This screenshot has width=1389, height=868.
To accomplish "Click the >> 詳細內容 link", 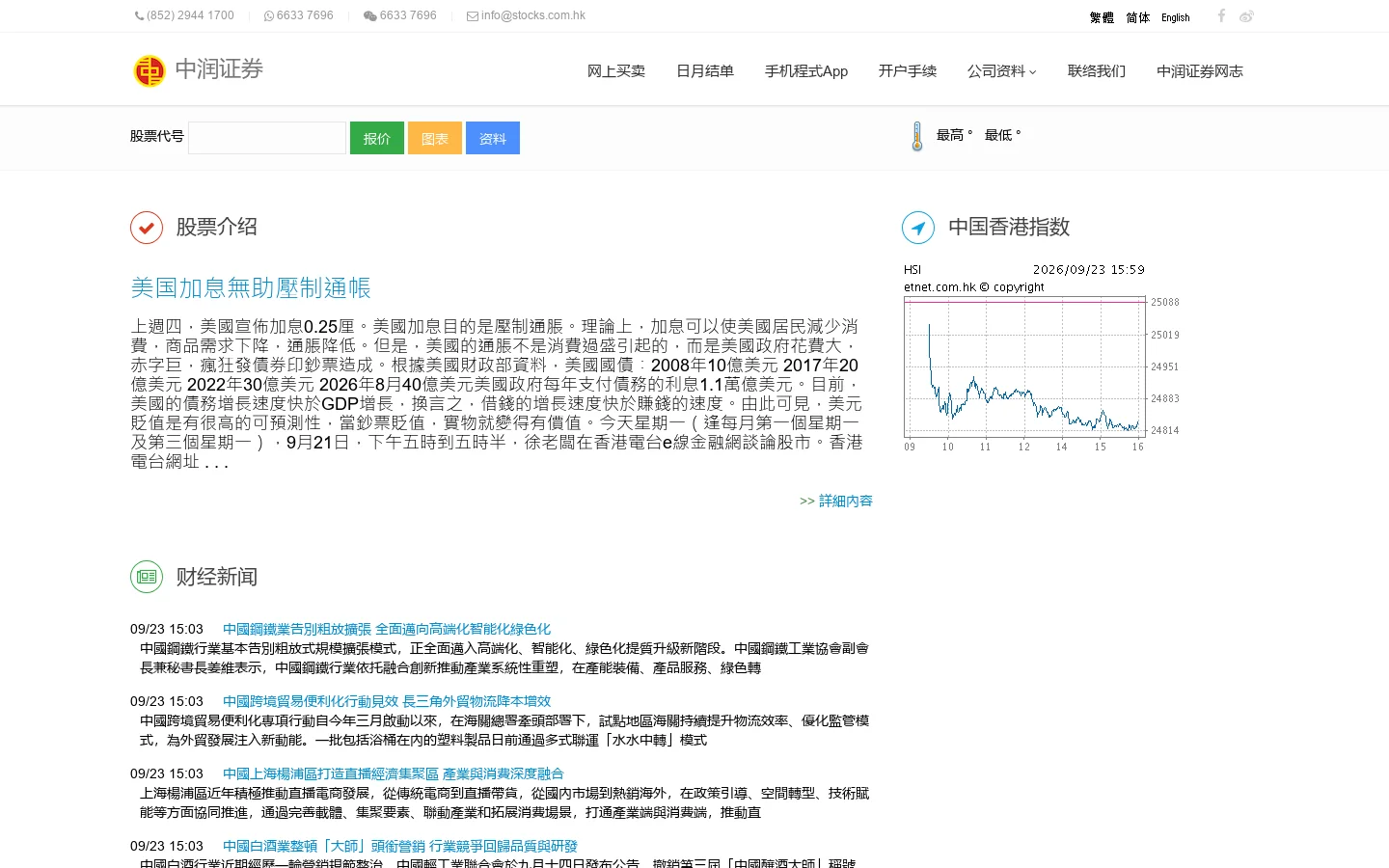I will click(836, 502).
